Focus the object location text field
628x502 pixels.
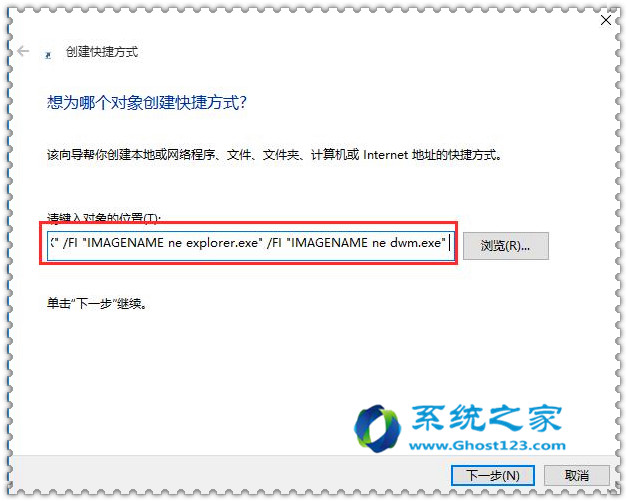coord(251,243)
